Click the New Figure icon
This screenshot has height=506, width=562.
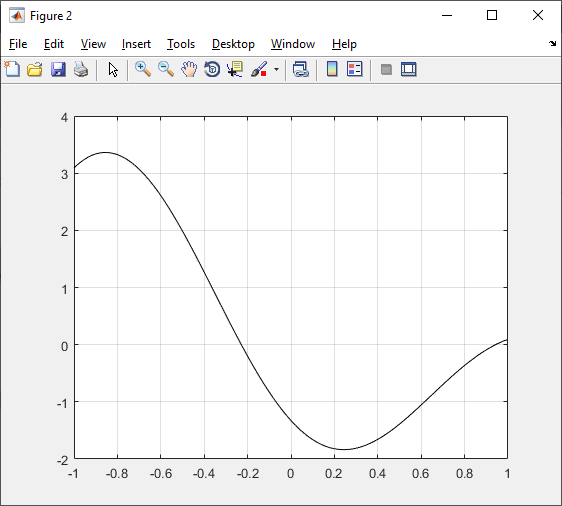coord(12,69)
